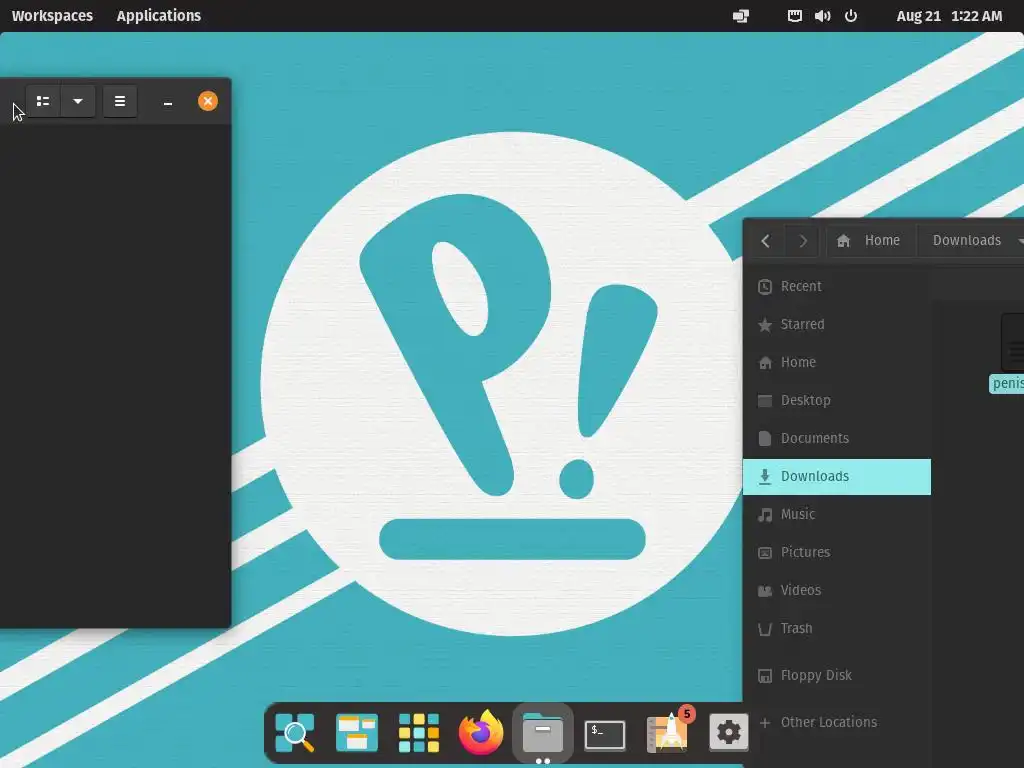
Task: Click Downloads in the path bar
Action: (x=967, y=240)
